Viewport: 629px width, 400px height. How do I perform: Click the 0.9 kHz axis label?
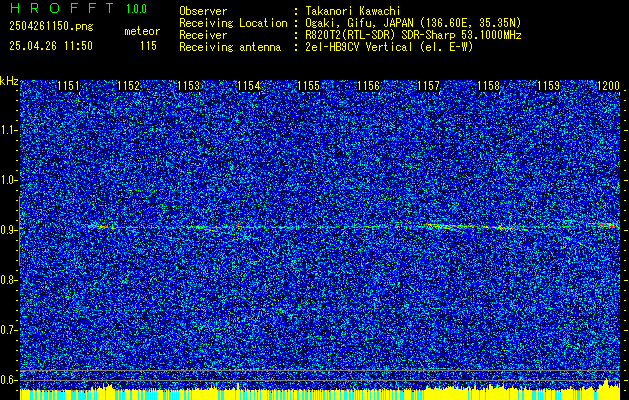8,230
